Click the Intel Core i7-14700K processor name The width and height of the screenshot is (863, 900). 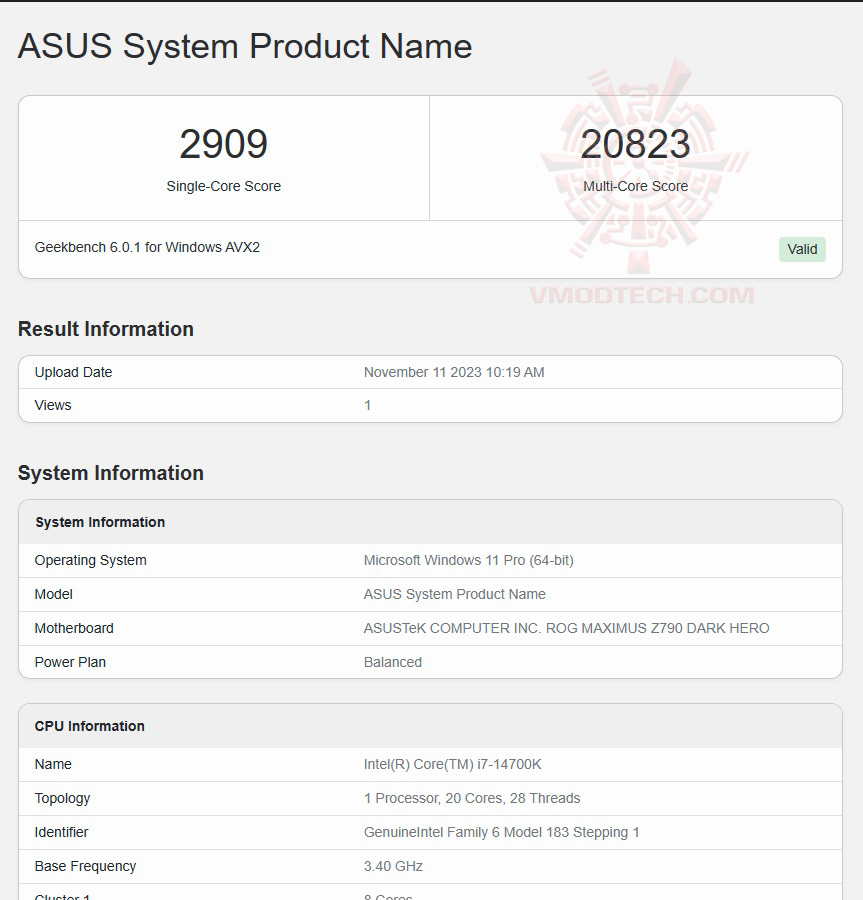pos(451,764)
